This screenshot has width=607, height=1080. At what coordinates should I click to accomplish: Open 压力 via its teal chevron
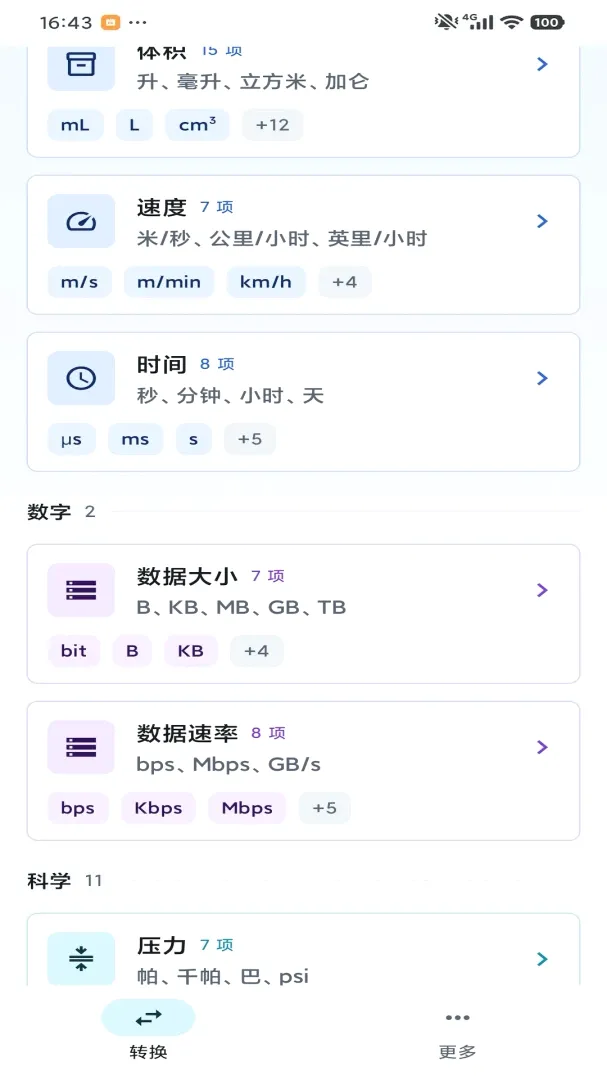[x=542, y=959]
